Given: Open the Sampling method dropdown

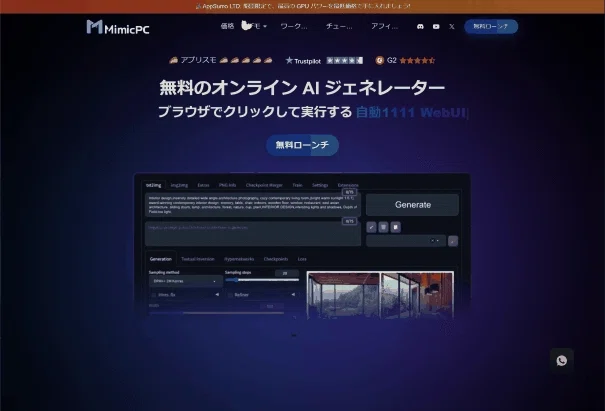Looking at the screenshot, I should pyautogui.click(x=186, y=281).
